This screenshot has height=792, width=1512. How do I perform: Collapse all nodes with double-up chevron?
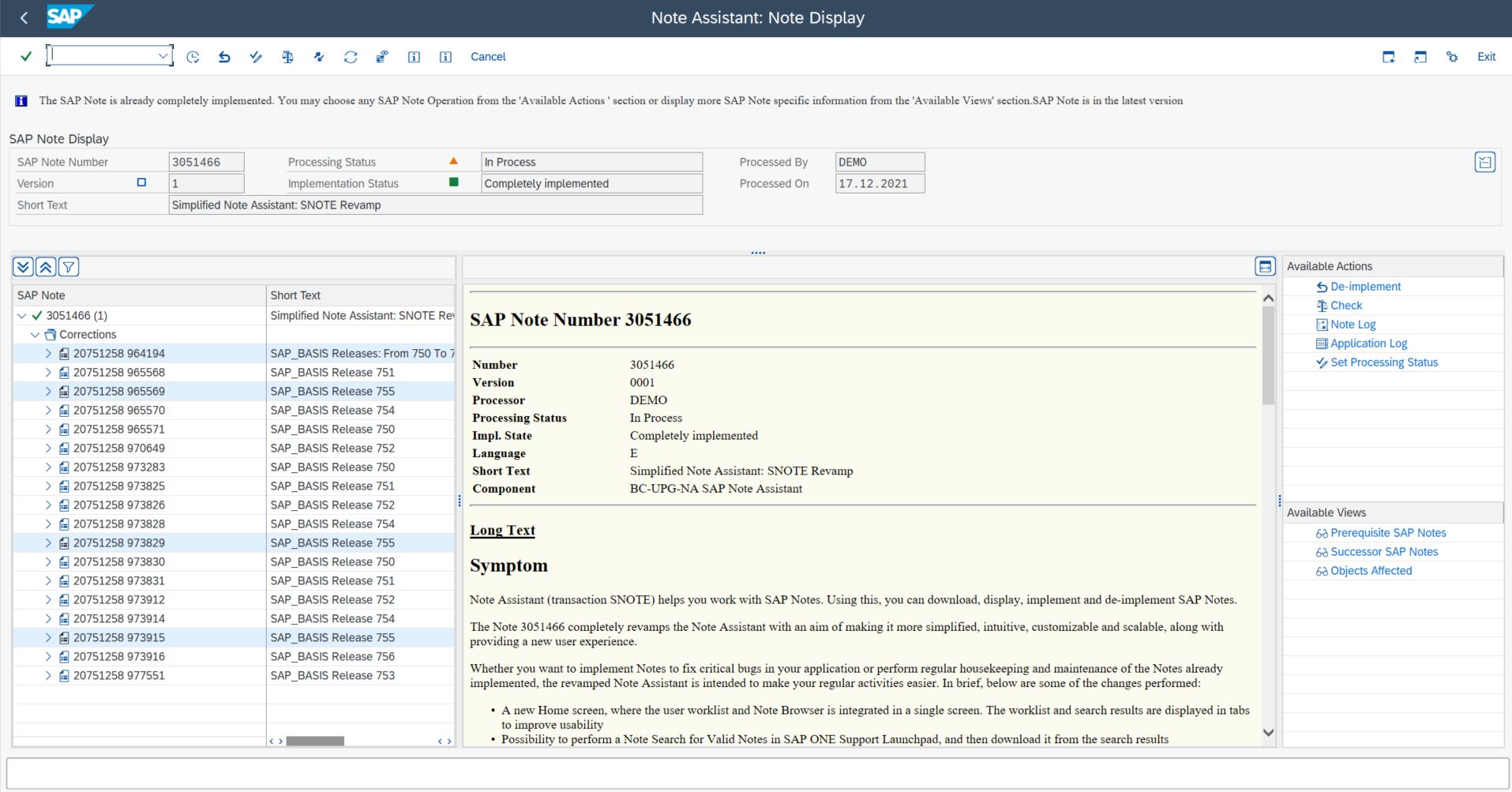(x=46, y=267)
